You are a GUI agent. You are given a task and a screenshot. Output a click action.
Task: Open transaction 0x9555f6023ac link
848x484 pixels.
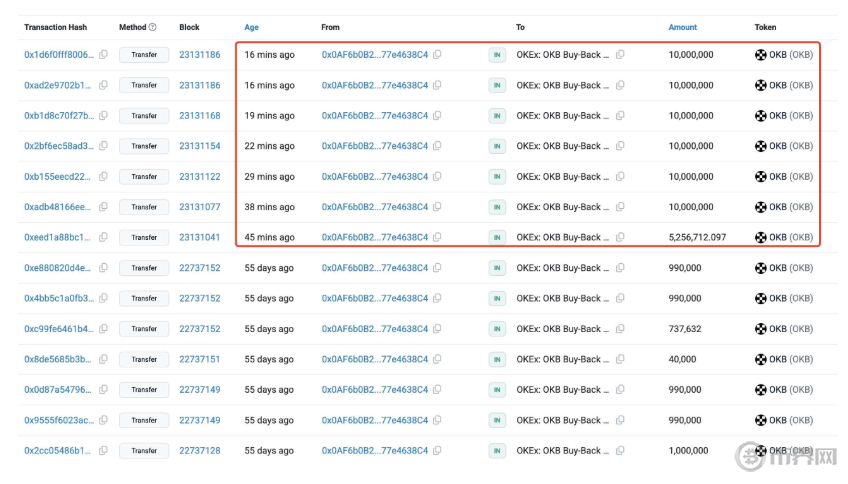(x=58, y=420)
